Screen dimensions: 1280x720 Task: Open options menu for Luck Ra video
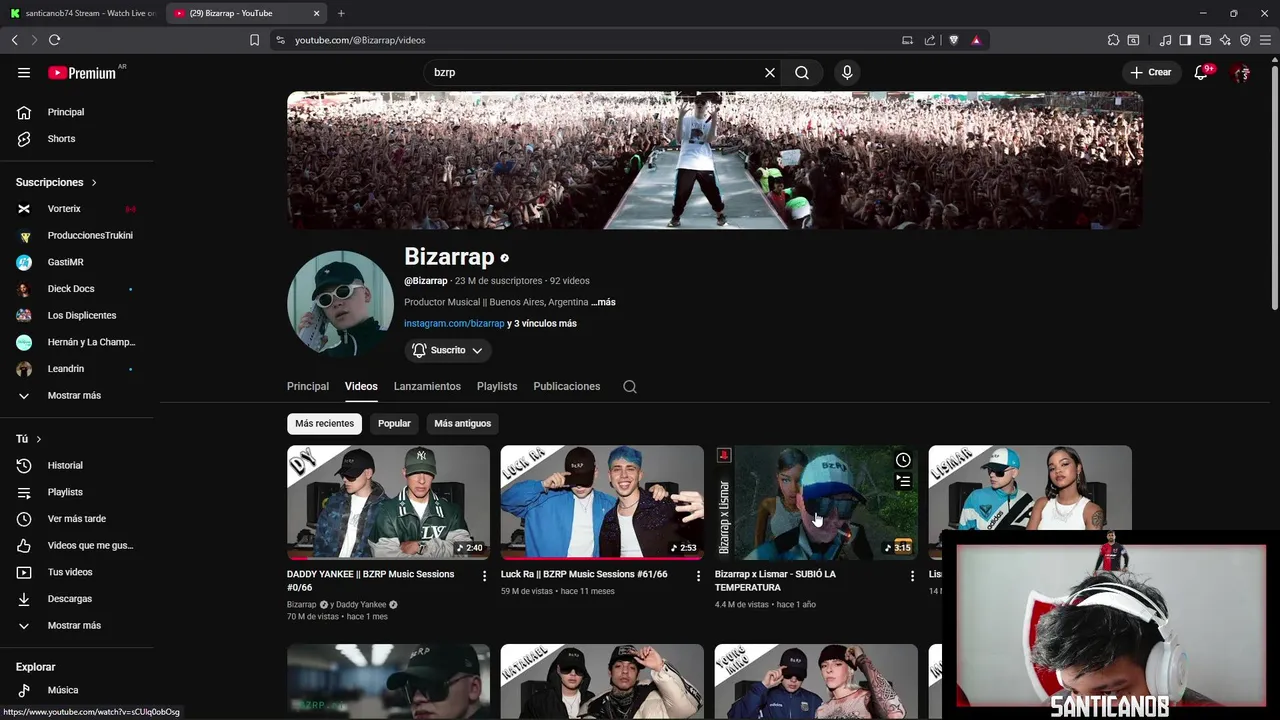(698, 576)
